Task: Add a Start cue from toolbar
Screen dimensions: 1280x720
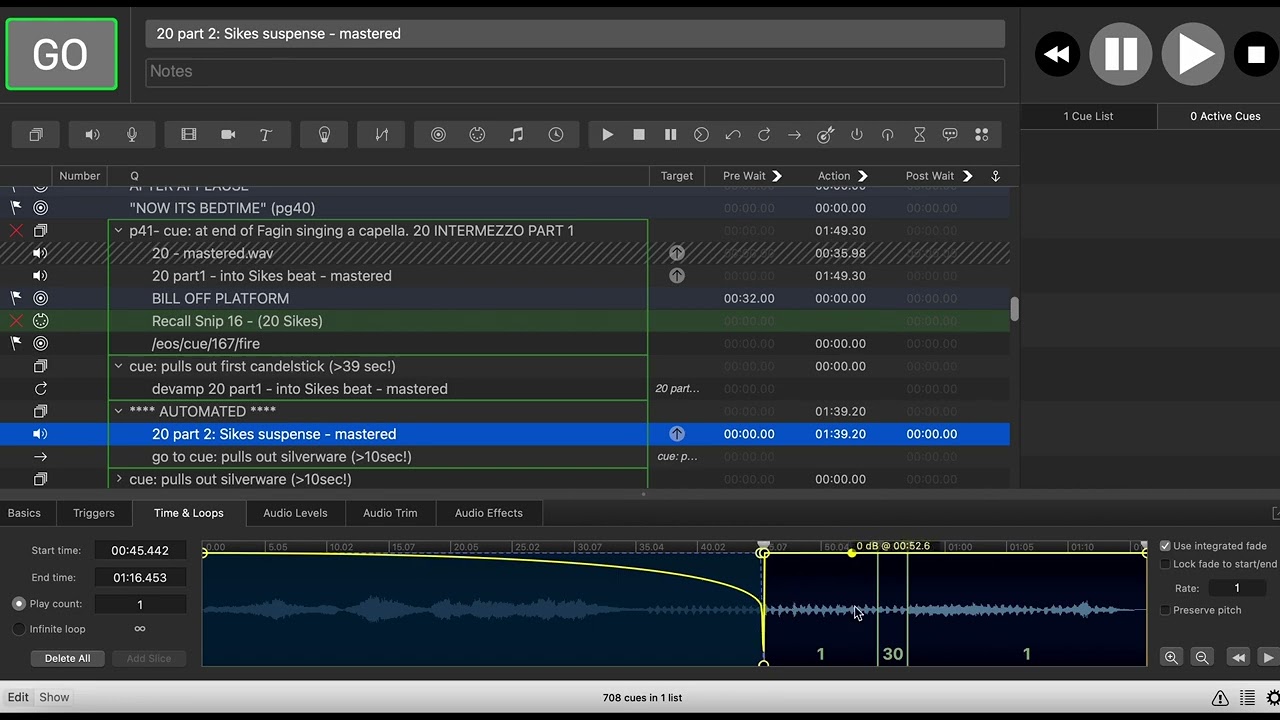Action: pyautogui.click(x=607, y=135)
